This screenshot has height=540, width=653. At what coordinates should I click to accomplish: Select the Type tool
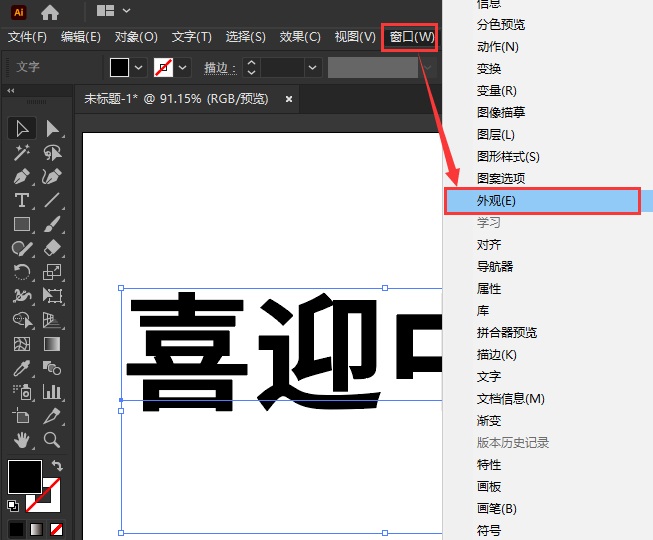[22, 200]
